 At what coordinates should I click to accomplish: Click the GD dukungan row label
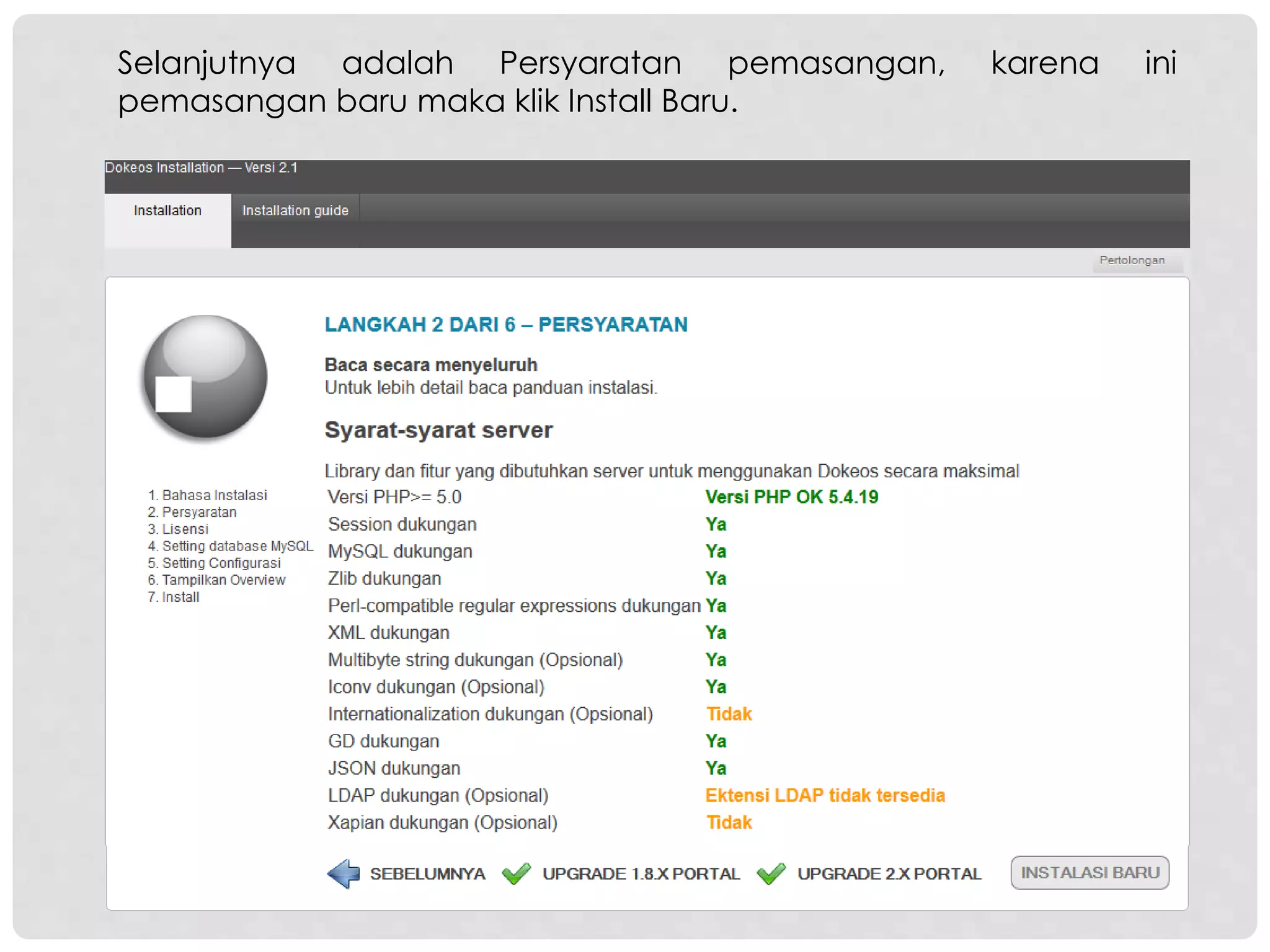click(384, 741)
